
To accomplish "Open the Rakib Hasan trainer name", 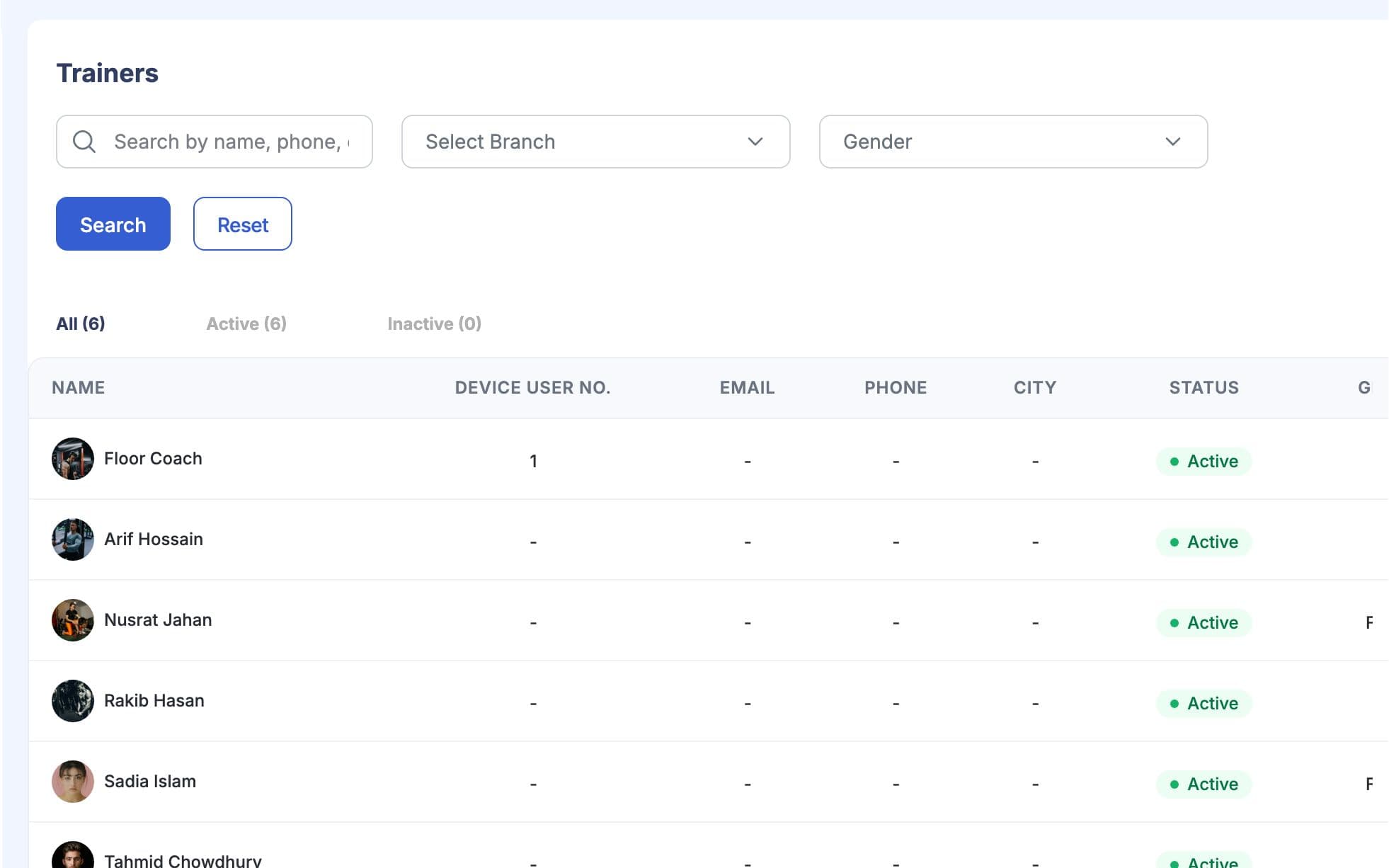I will tap(154, 701).
